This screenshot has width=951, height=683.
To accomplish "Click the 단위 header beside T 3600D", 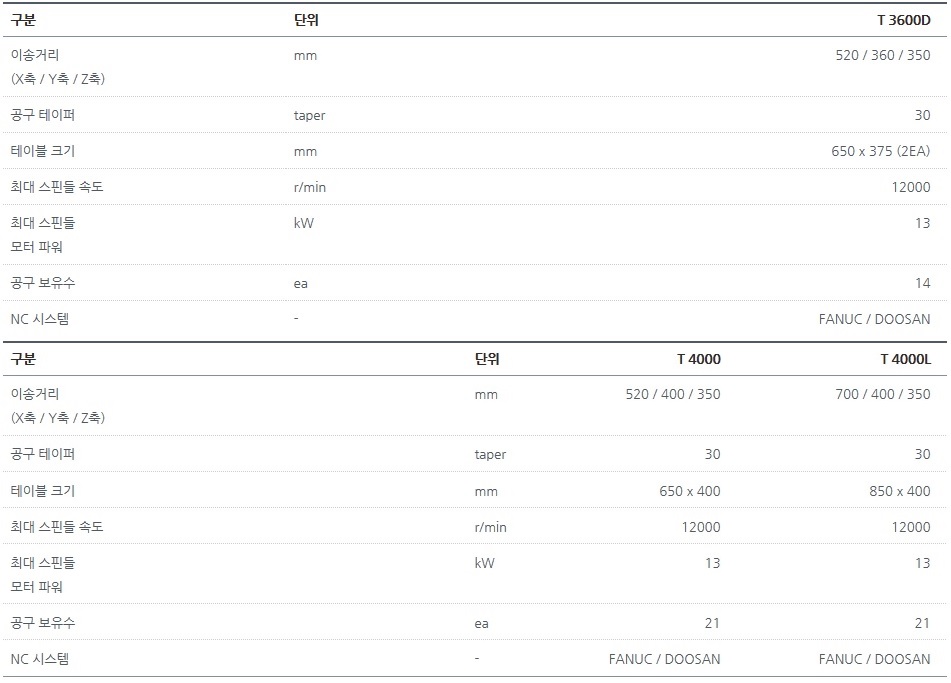I will (x=306, y=19).
